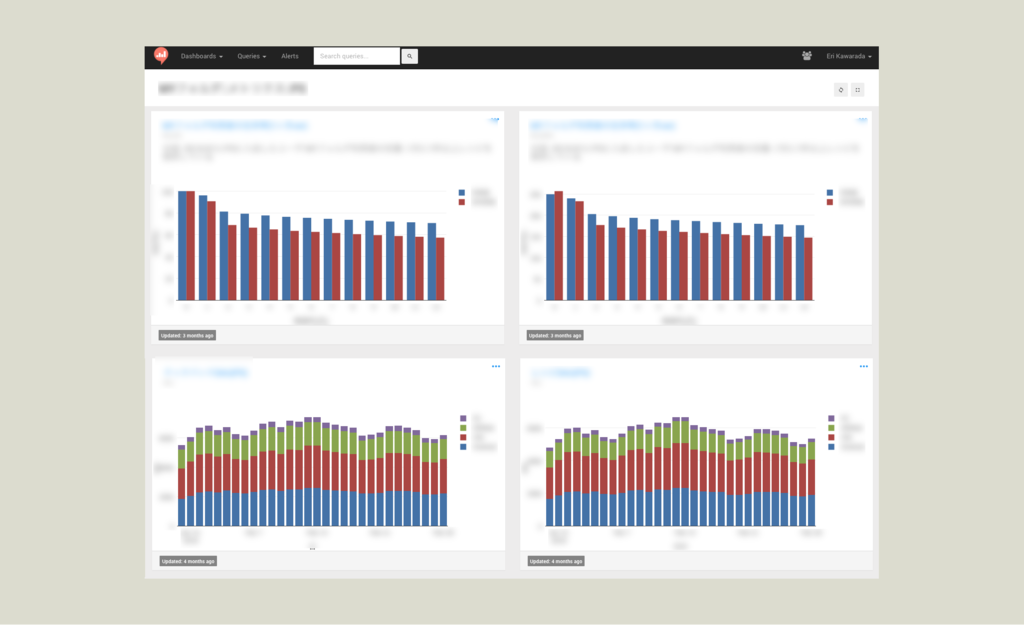Open the top-right widget's query title link

point(603,125)
